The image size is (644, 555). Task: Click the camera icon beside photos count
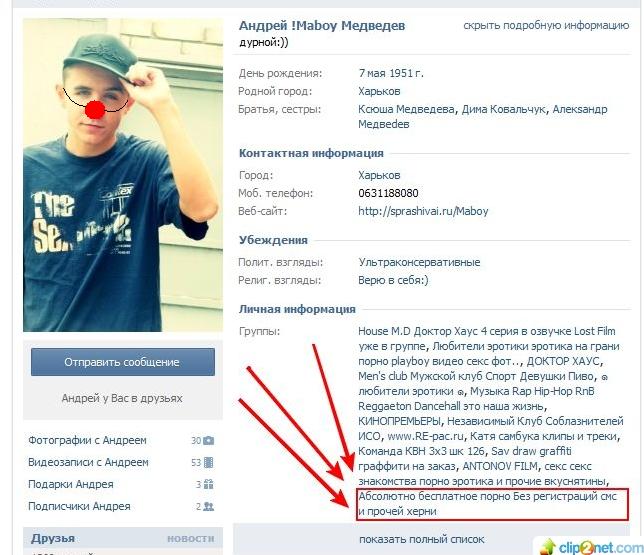click(x=209, y=440)
